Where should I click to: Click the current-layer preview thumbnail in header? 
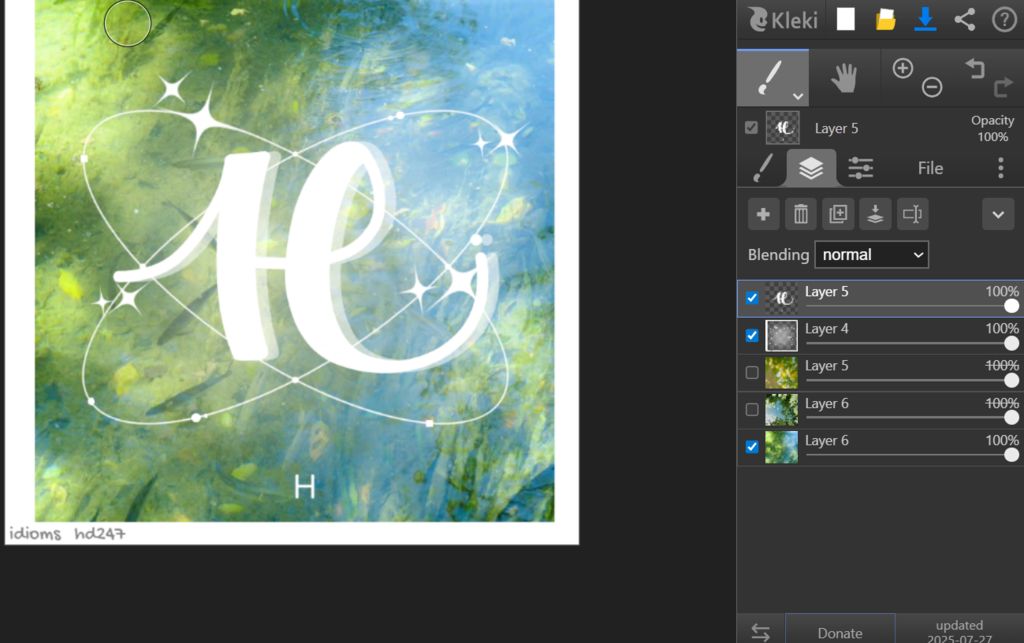(782, 128)
